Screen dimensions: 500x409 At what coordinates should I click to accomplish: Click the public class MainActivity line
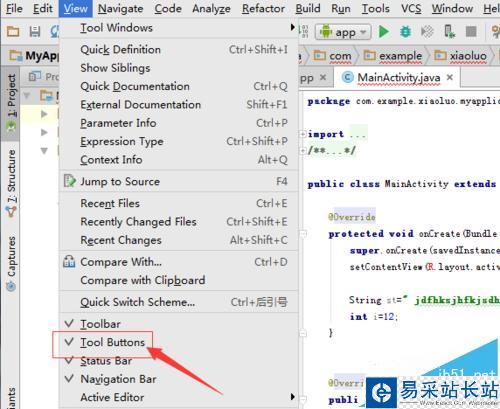click(x=402, y=184)
